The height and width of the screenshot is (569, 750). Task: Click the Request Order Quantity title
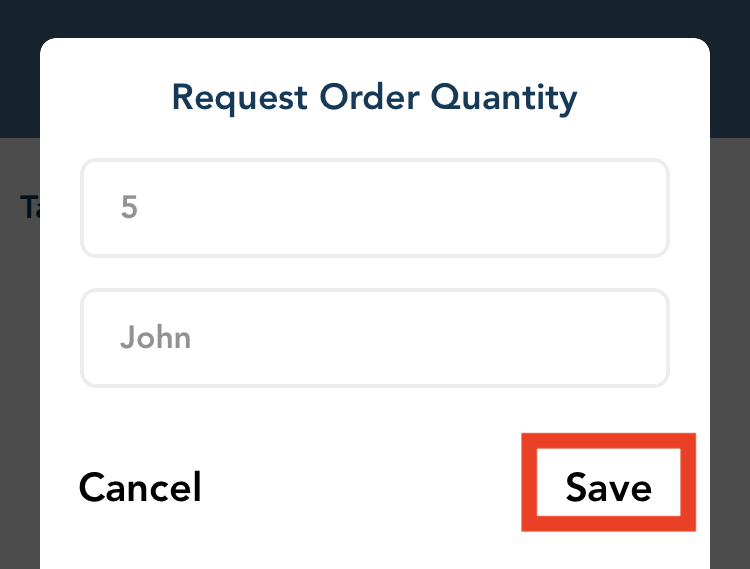(x=374, y=98)
